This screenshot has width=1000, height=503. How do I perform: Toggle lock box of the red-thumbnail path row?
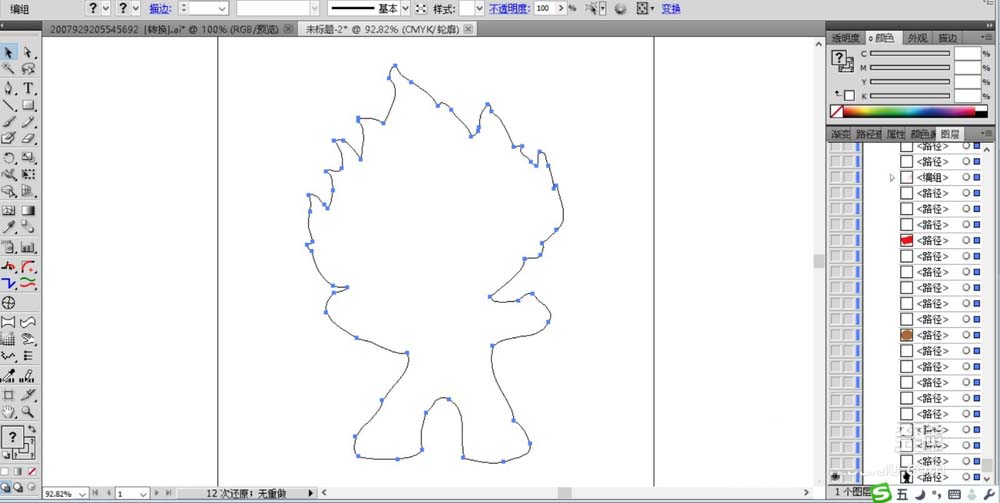click(848, 240)
